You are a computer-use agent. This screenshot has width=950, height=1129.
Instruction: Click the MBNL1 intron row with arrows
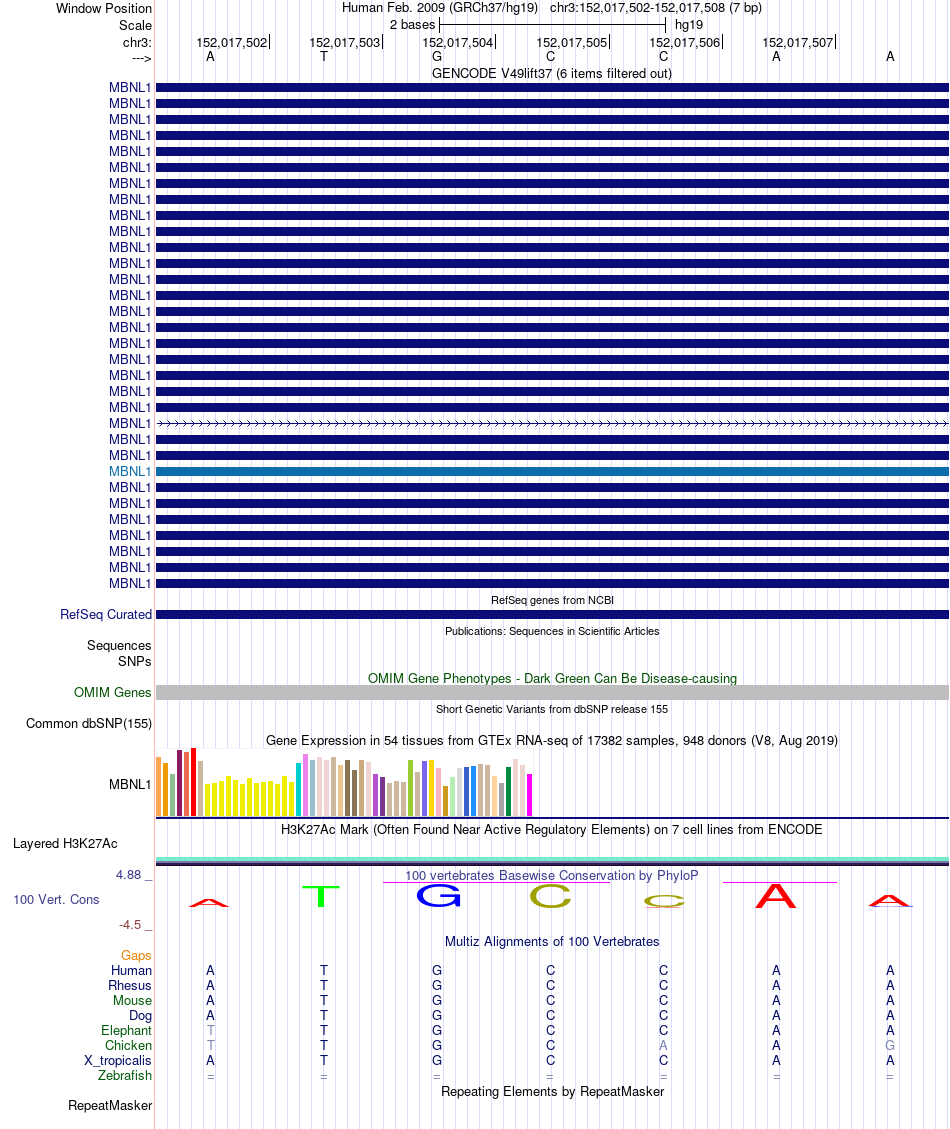pyautogui.click(x=552, y=423)
